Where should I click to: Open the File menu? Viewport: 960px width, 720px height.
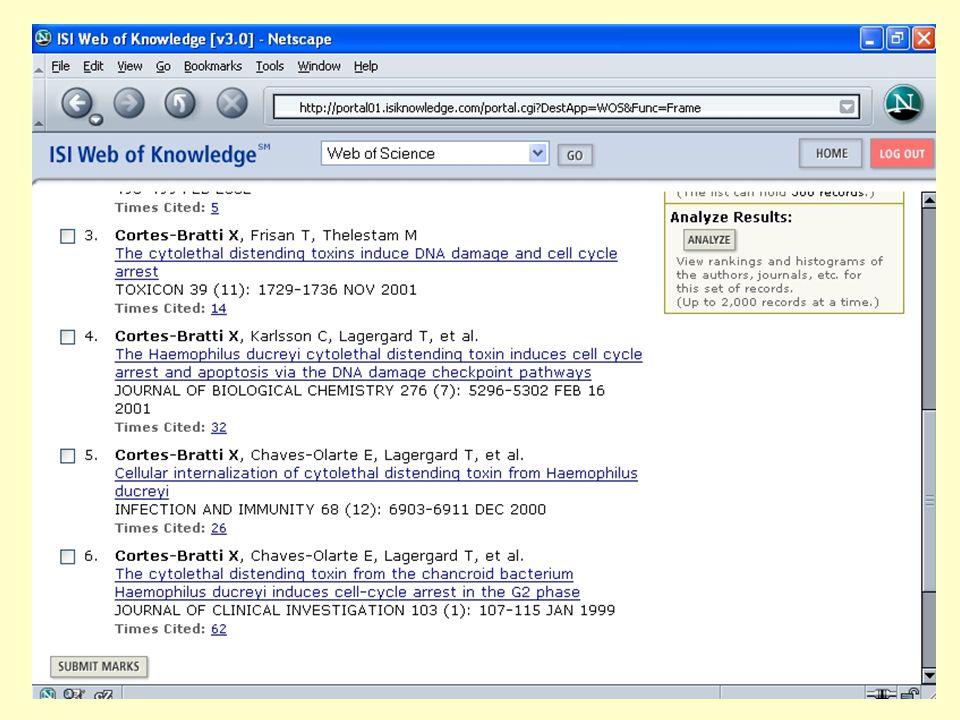60,66
